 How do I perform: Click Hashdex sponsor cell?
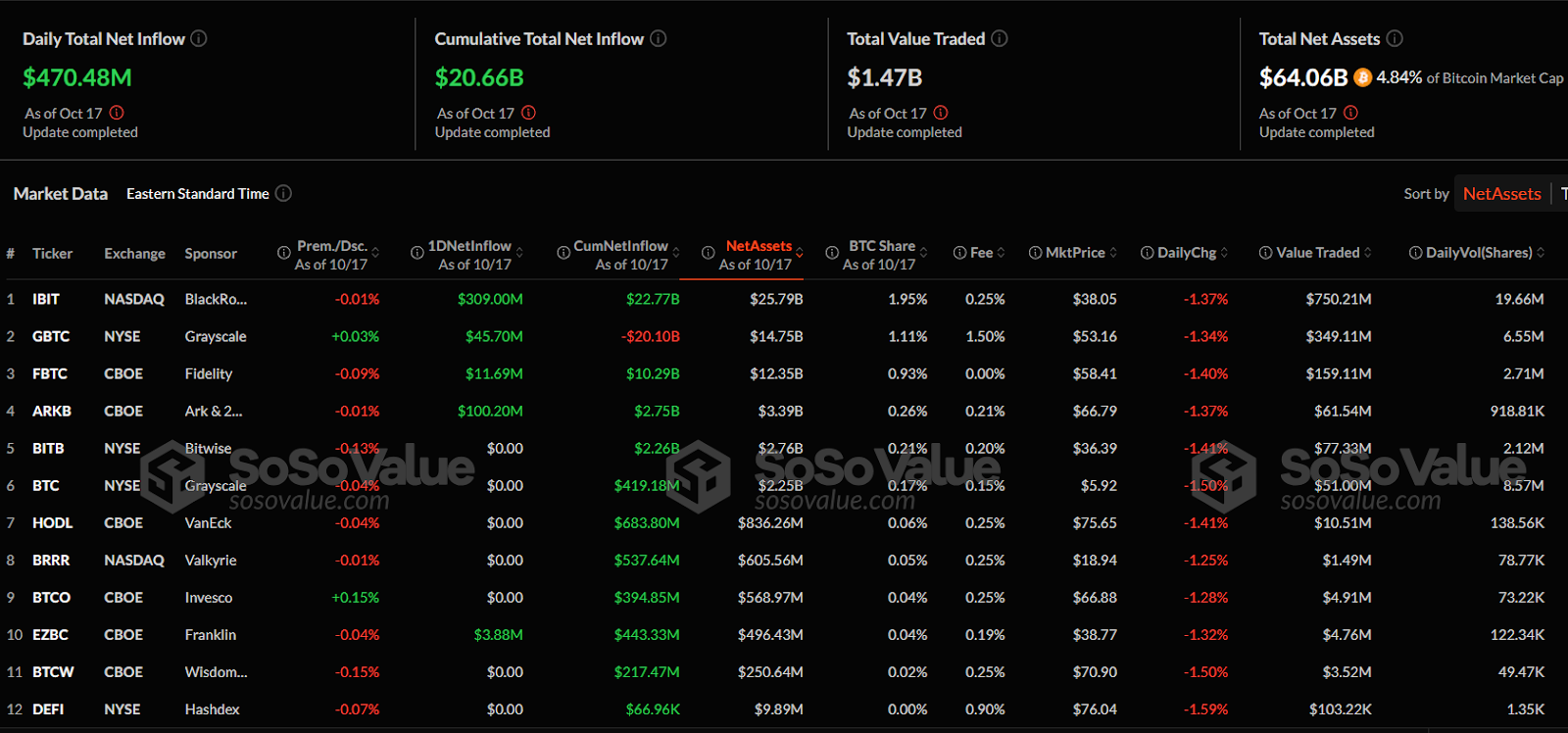point(213,709)
